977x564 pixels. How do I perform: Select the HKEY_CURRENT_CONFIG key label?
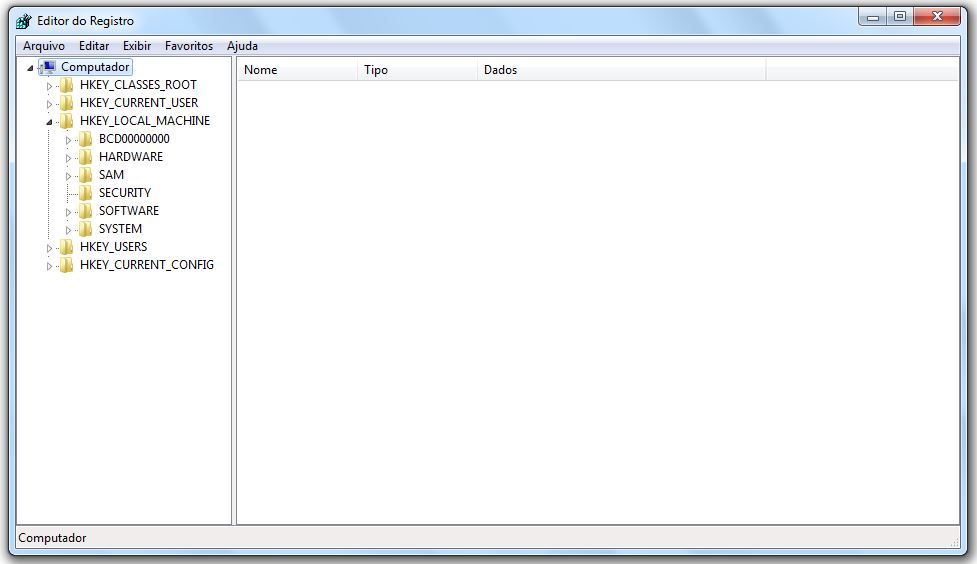point(146,265)
